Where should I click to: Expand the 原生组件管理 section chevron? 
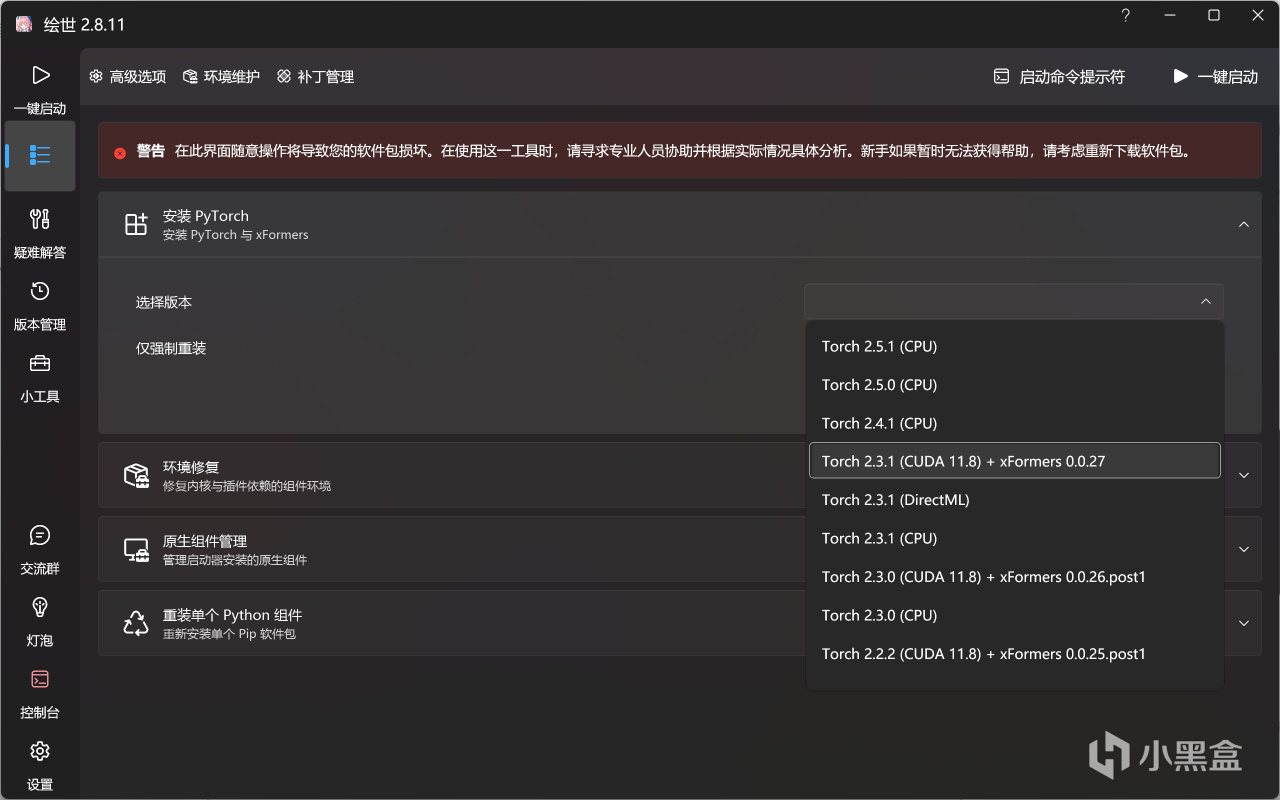coord(1244,549)
